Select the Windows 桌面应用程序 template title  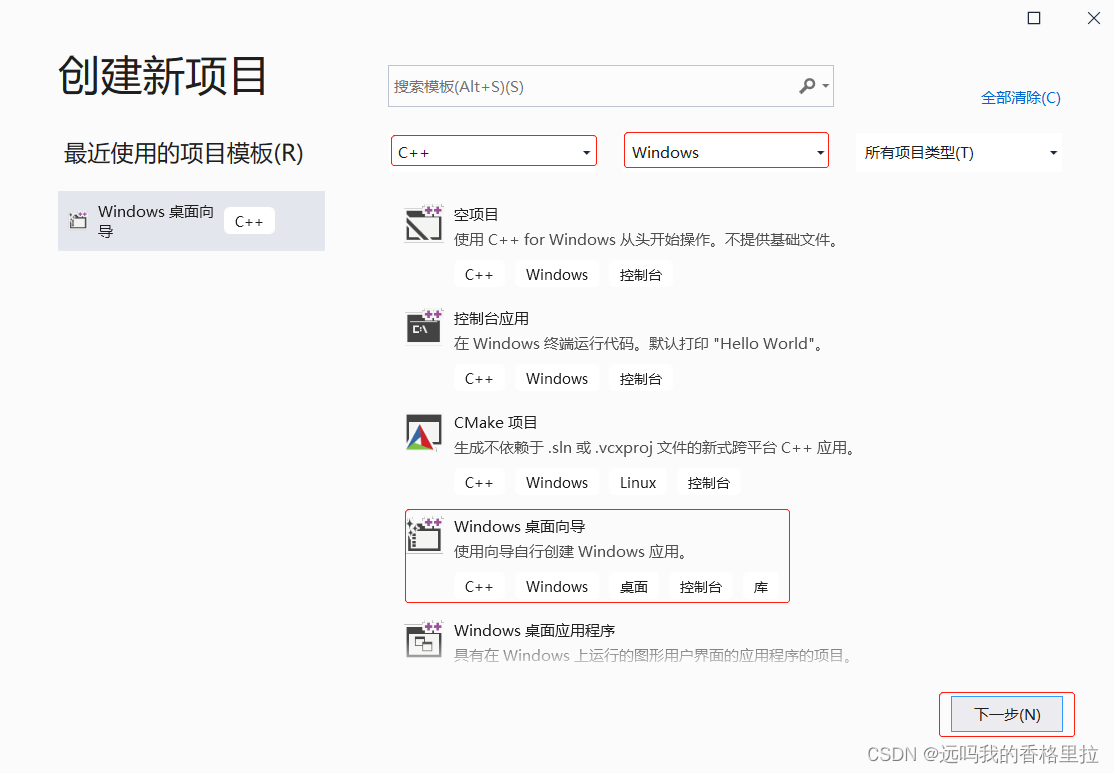coord(534,630)
